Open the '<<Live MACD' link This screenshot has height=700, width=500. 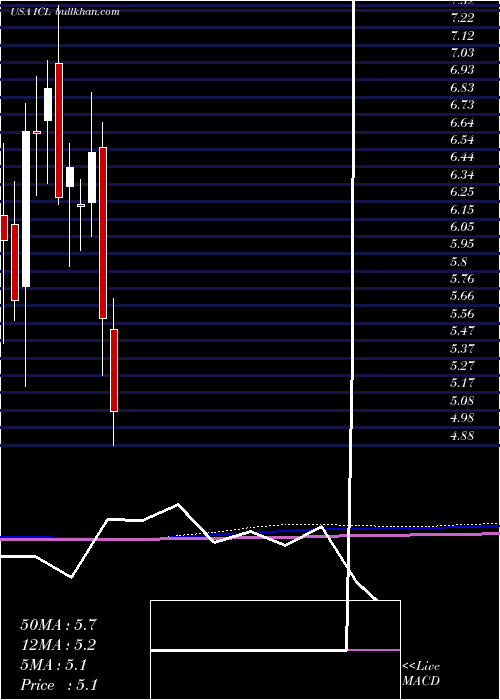421,673
